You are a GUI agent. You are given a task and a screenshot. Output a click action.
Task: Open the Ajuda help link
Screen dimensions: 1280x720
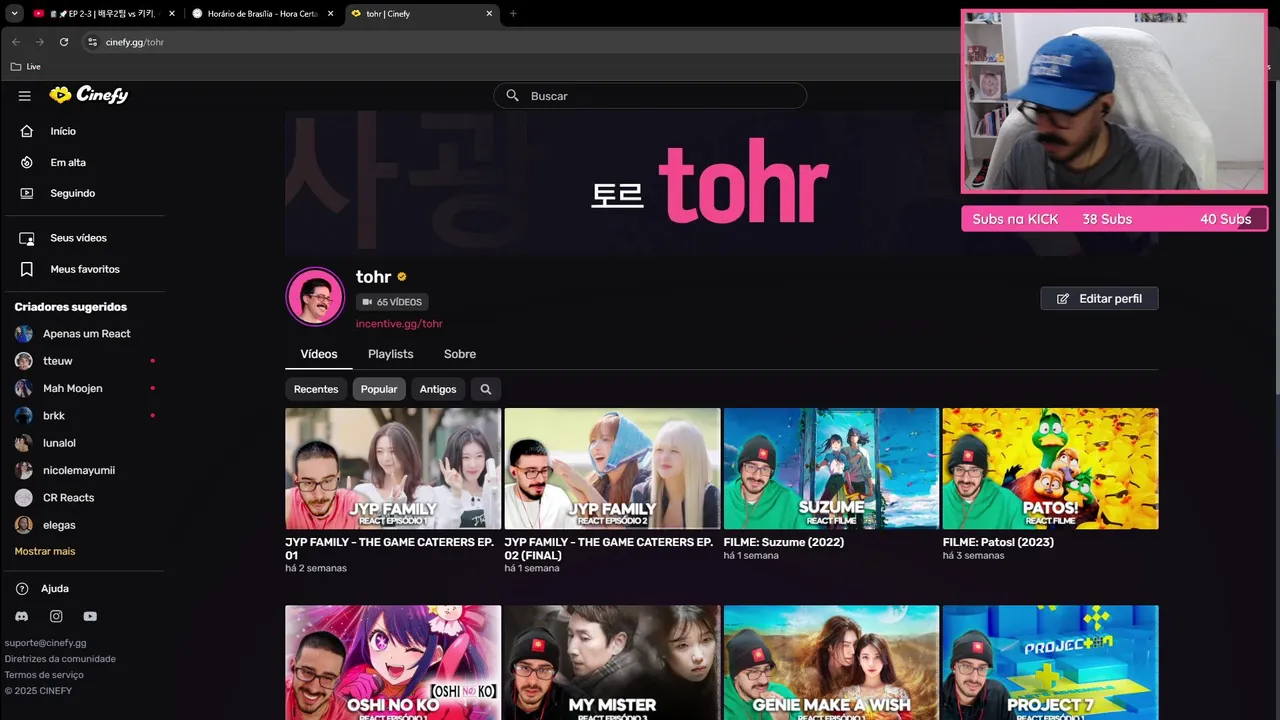(54, 589)
